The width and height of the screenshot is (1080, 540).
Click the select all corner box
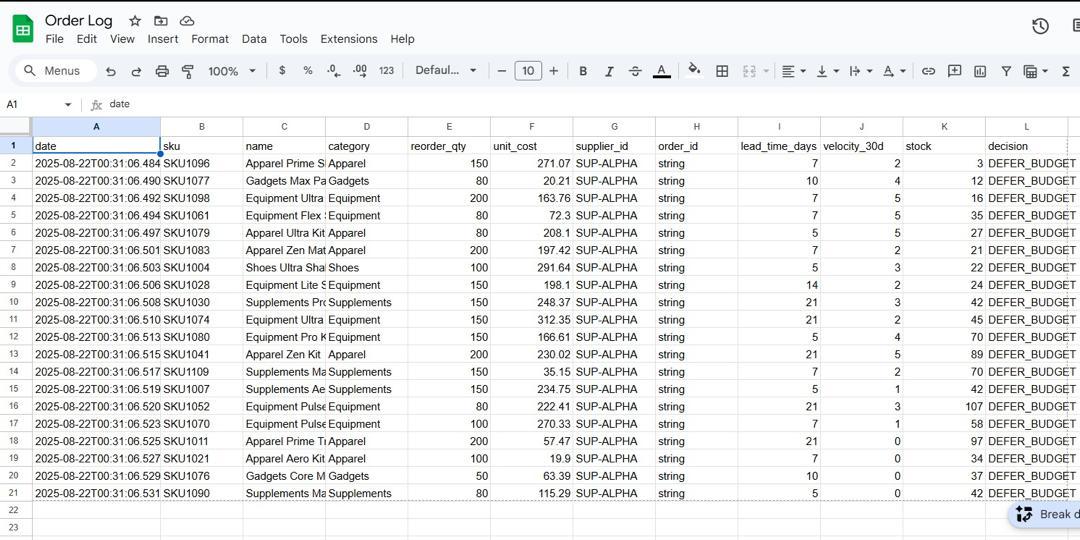tap(16, 127)
